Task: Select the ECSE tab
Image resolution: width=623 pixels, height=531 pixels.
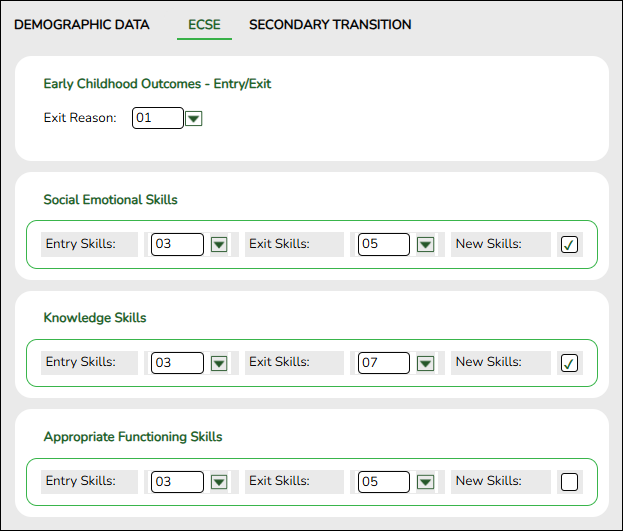Action: click(204, 25)
